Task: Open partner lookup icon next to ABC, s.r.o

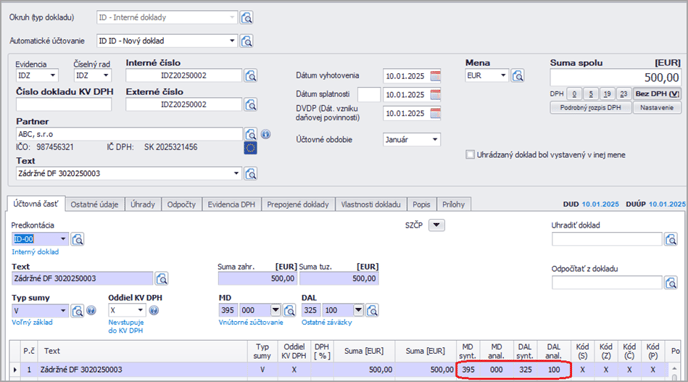Action: pyautogui.click(x=251, y=134)
